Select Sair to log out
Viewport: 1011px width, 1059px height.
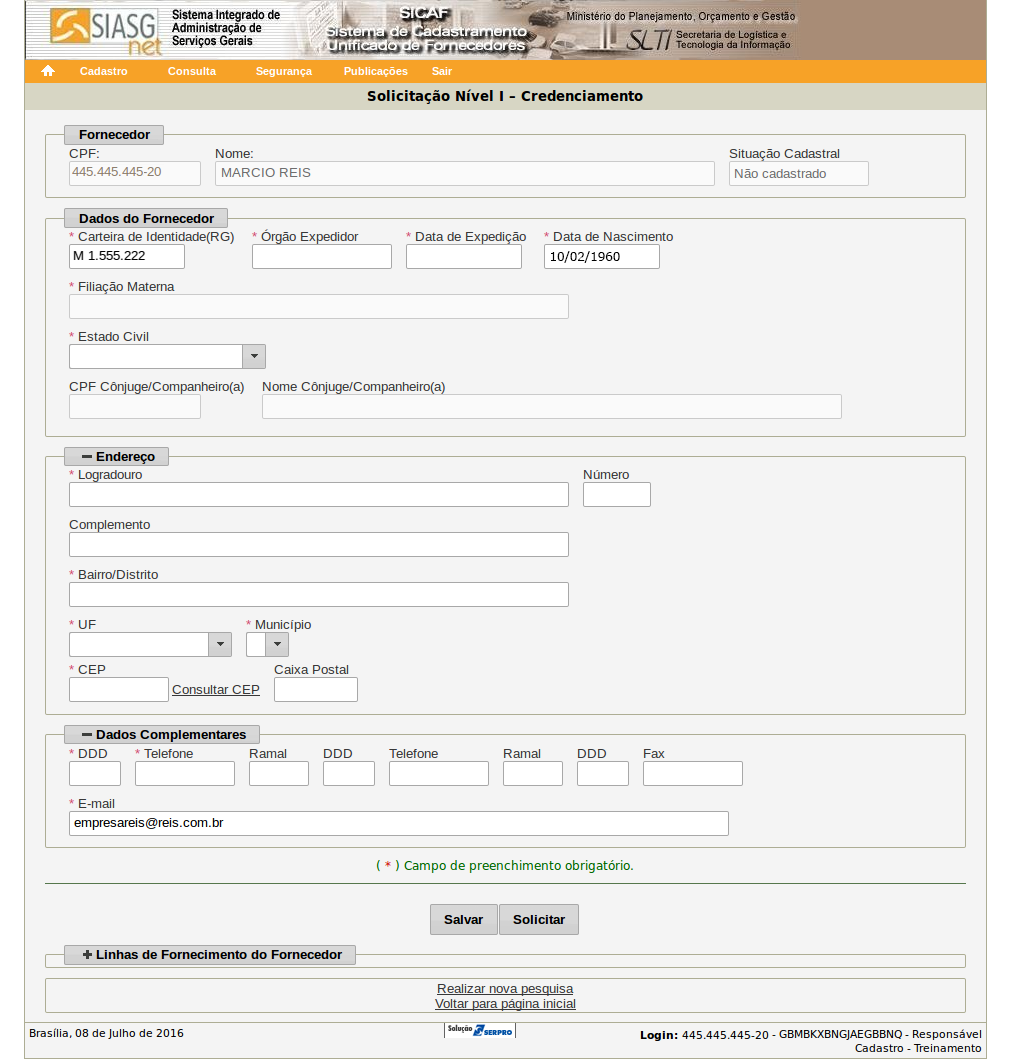tap(442, 71)
